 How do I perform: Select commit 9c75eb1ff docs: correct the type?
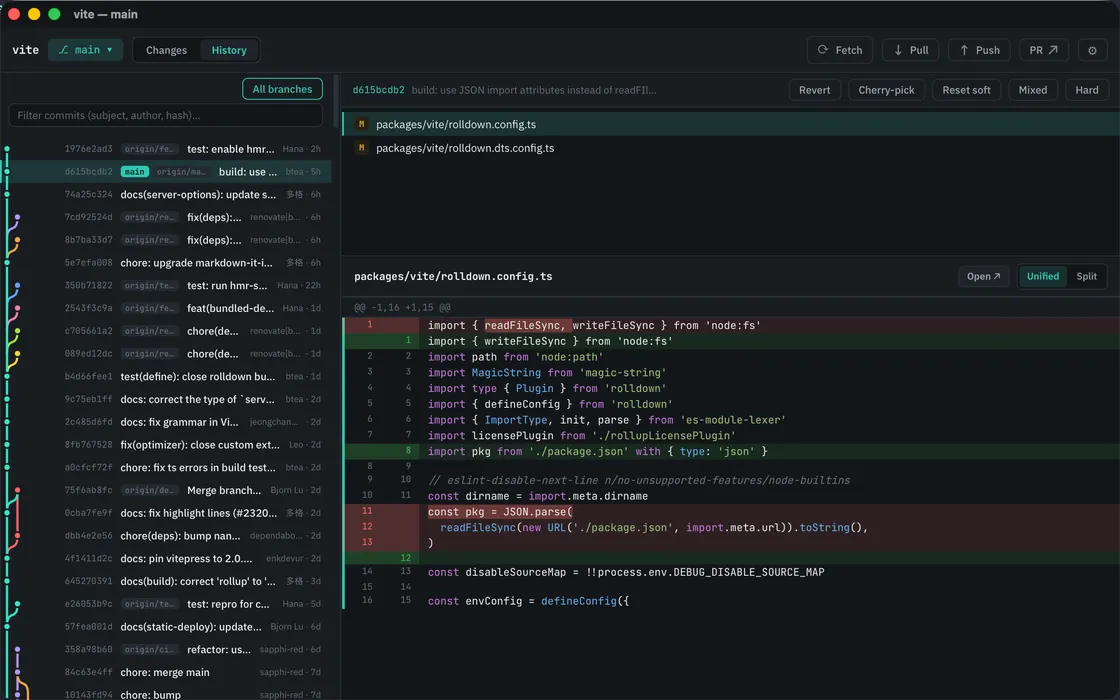click(x=166, y=399)
